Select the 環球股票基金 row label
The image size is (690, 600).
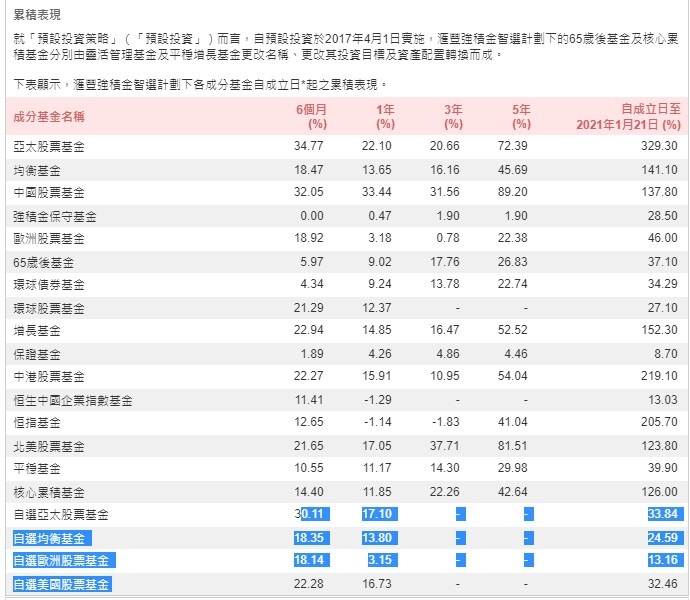49,309
